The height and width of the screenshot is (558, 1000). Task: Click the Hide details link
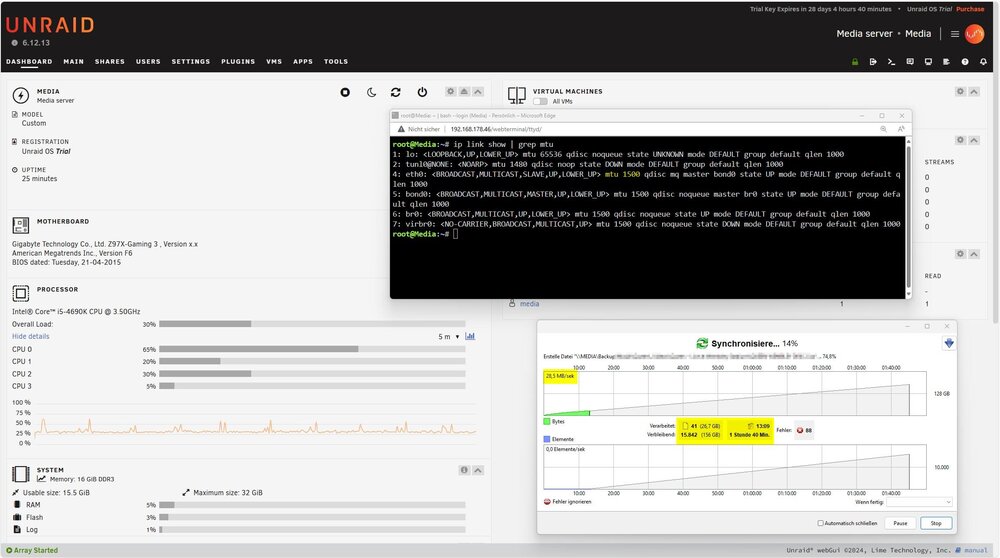click(x=31, y=336)
